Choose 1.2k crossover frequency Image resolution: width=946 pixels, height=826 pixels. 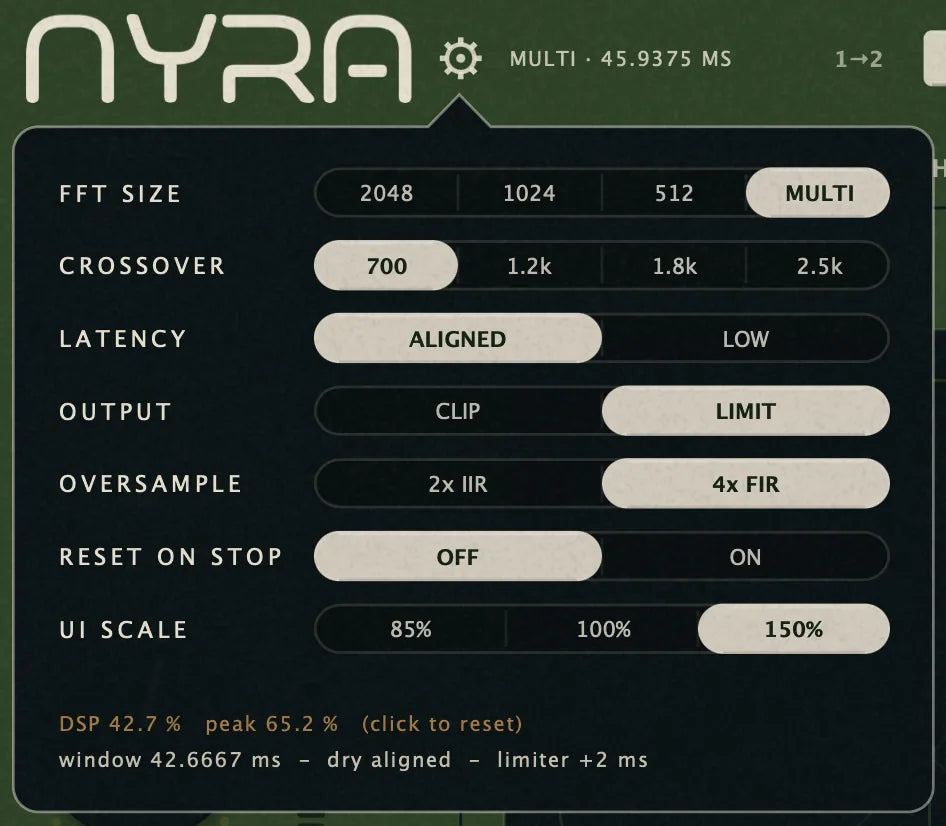pyautogui.click(x=530, y=266)
